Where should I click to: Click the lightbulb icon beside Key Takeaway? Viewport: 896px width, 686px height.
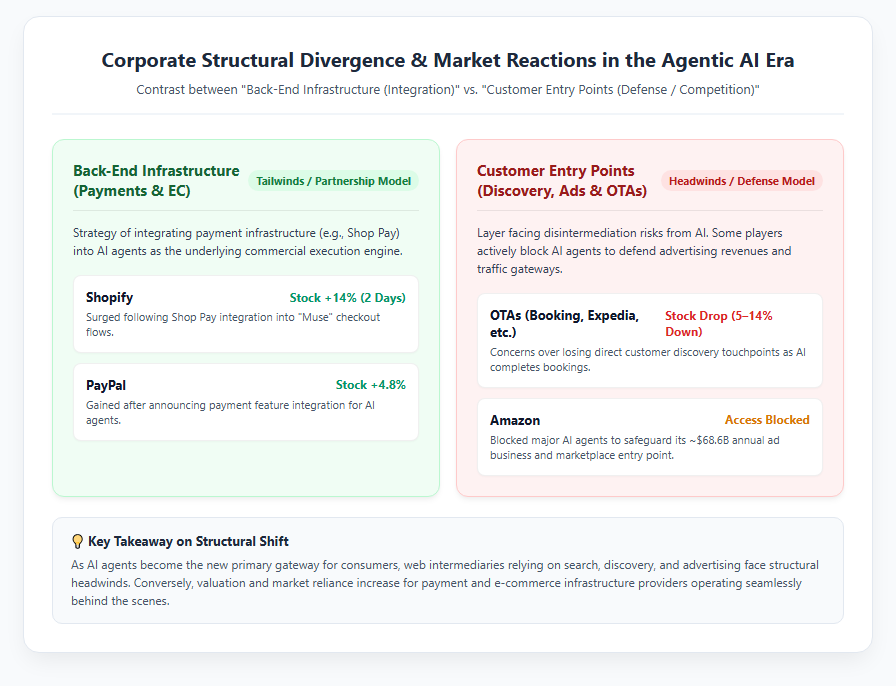tap(77, 541)
